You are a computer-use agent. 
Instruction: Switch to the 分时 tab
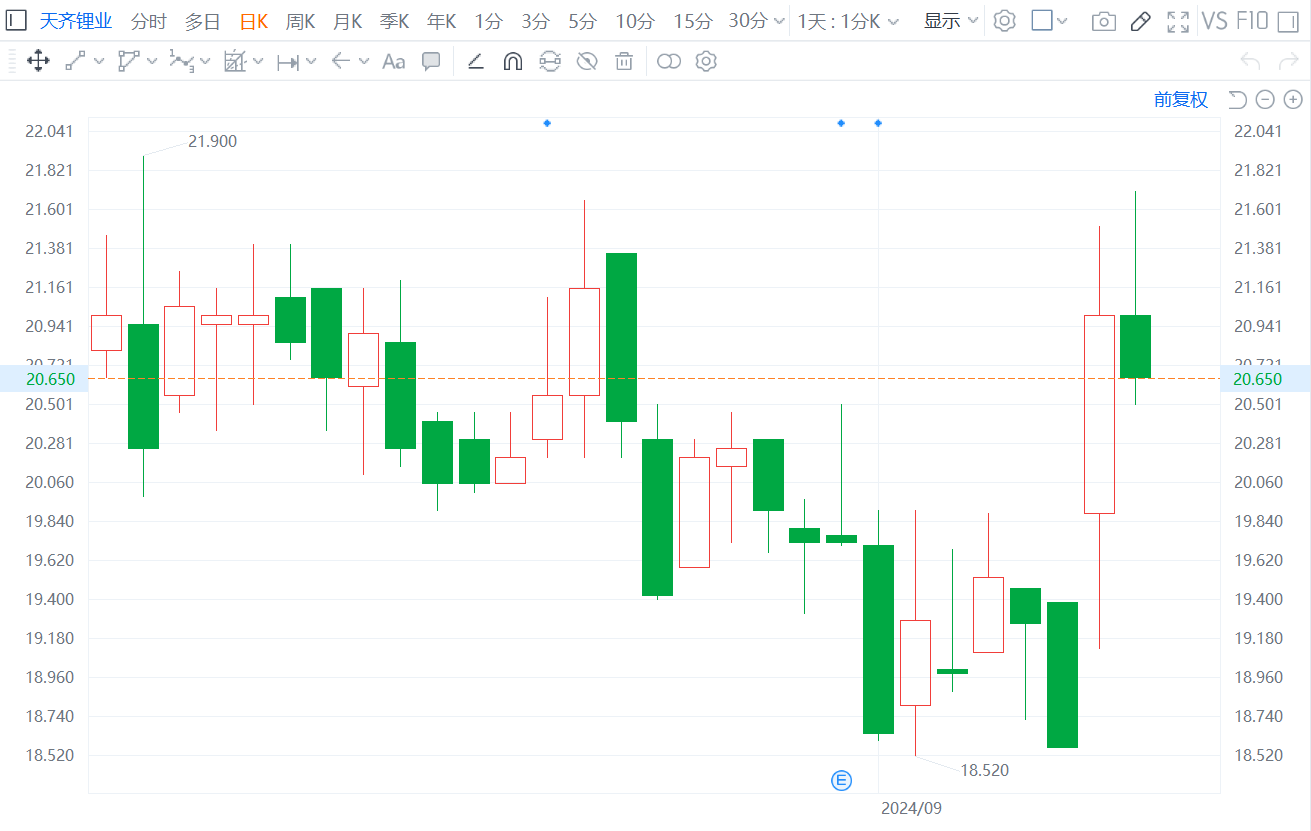pos(149,21)
